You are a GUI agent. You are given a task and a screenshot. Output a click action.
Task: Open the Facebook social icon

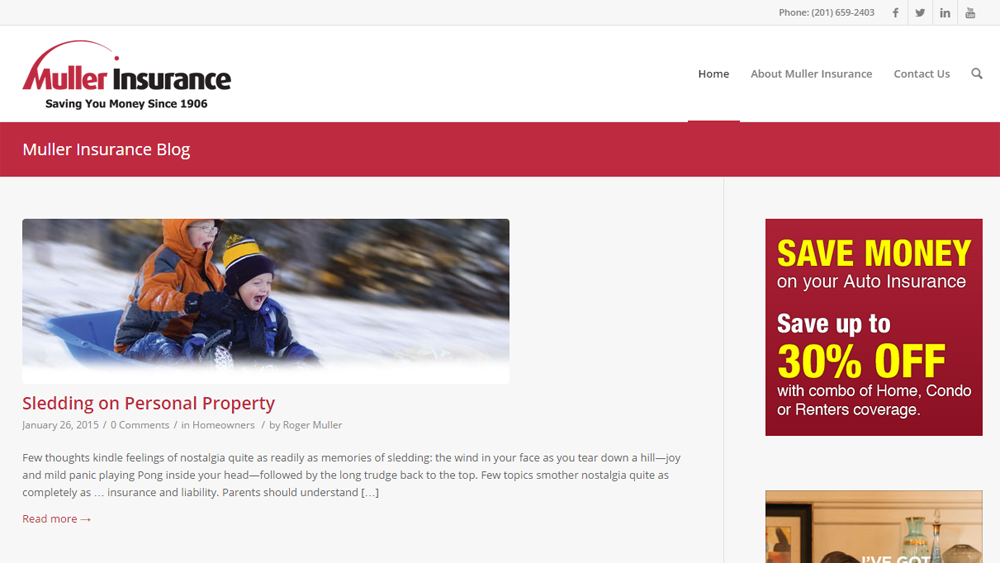pos(895,13)
